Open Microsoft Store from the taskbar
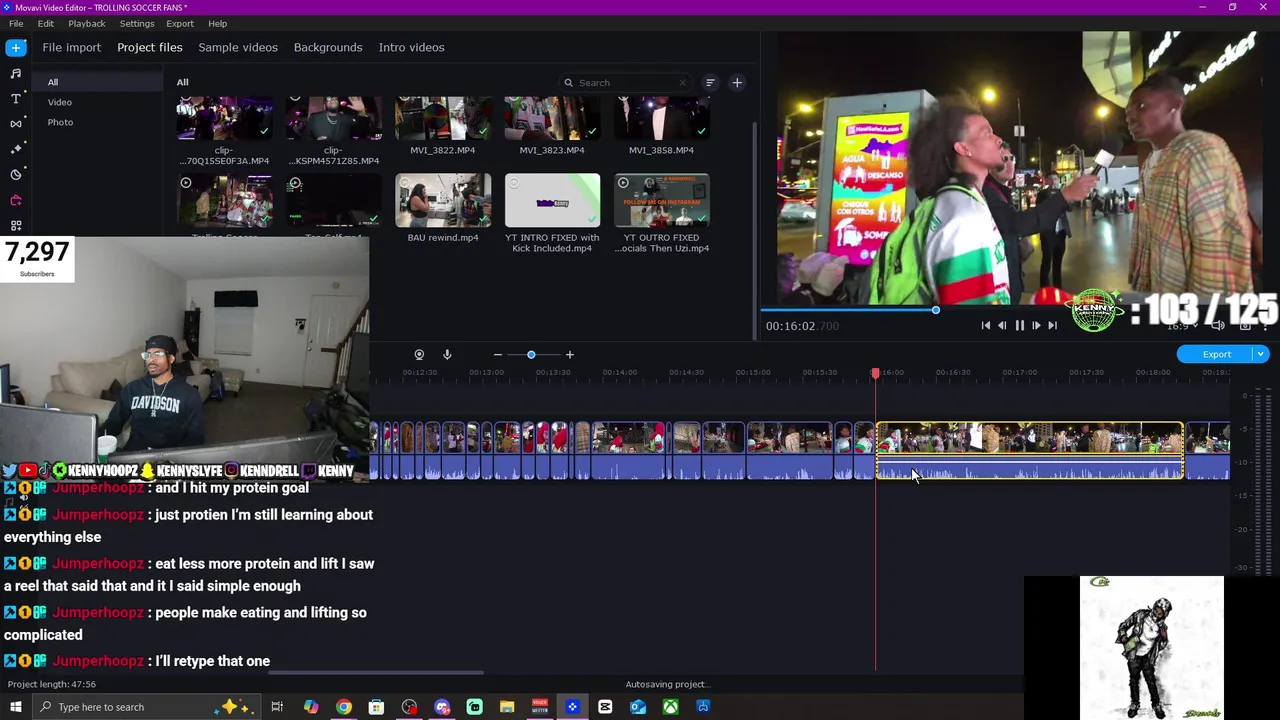 click(x=376, y=707)
